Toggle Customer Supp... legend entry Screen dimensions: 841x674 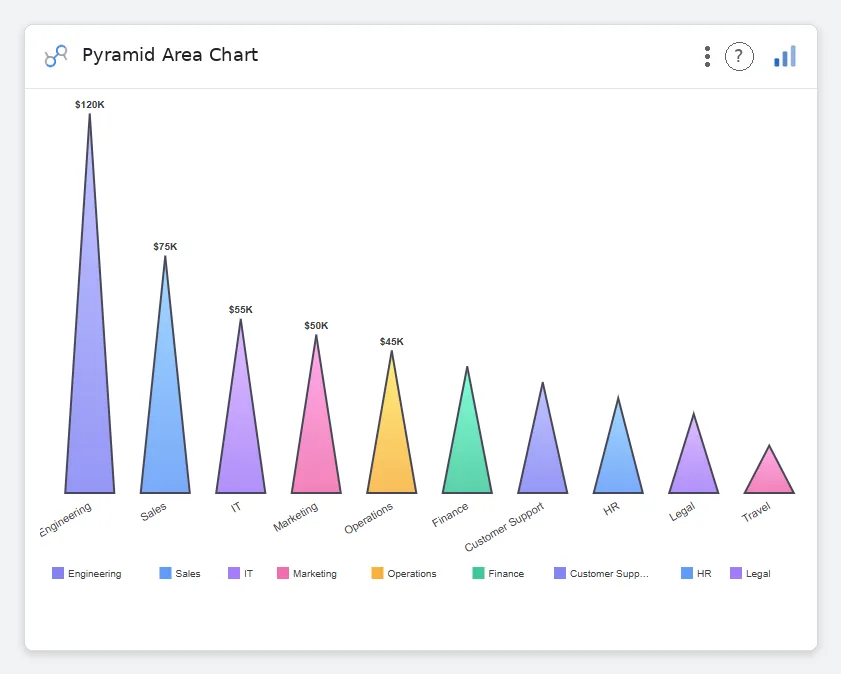tap(601, 573)
